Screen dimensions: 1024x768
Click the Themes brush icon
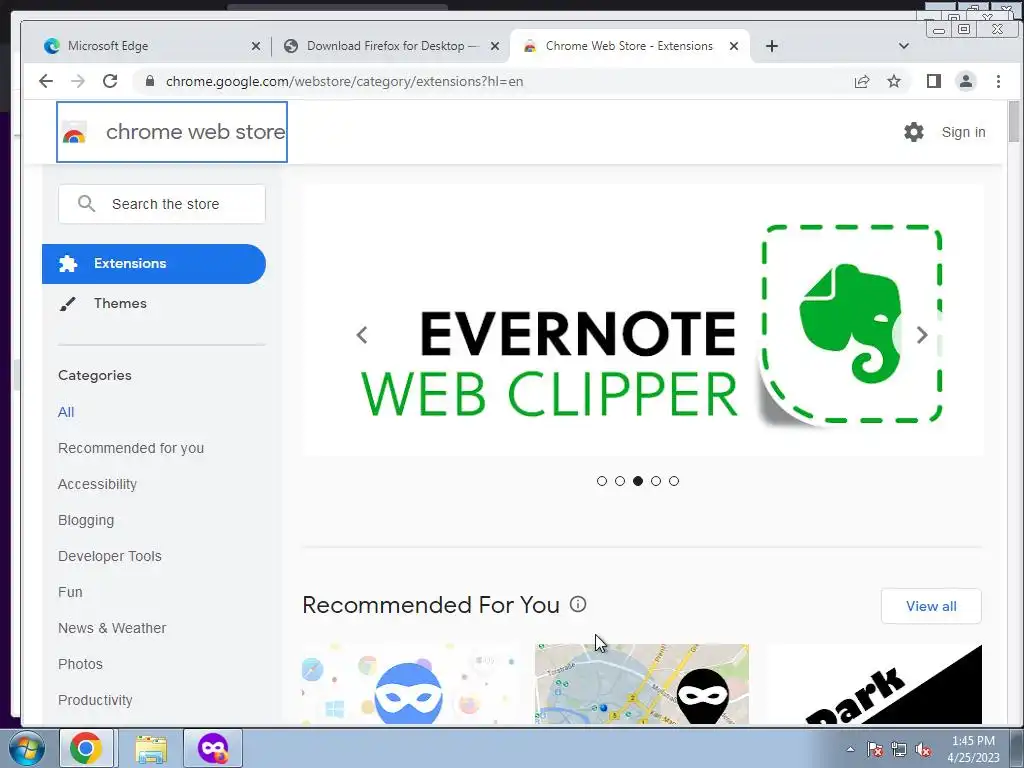click(68, 304)
